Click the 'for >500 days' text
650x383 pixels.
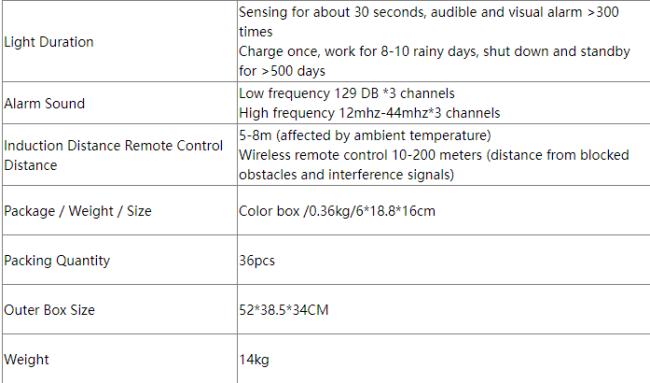tap(282, 71)
